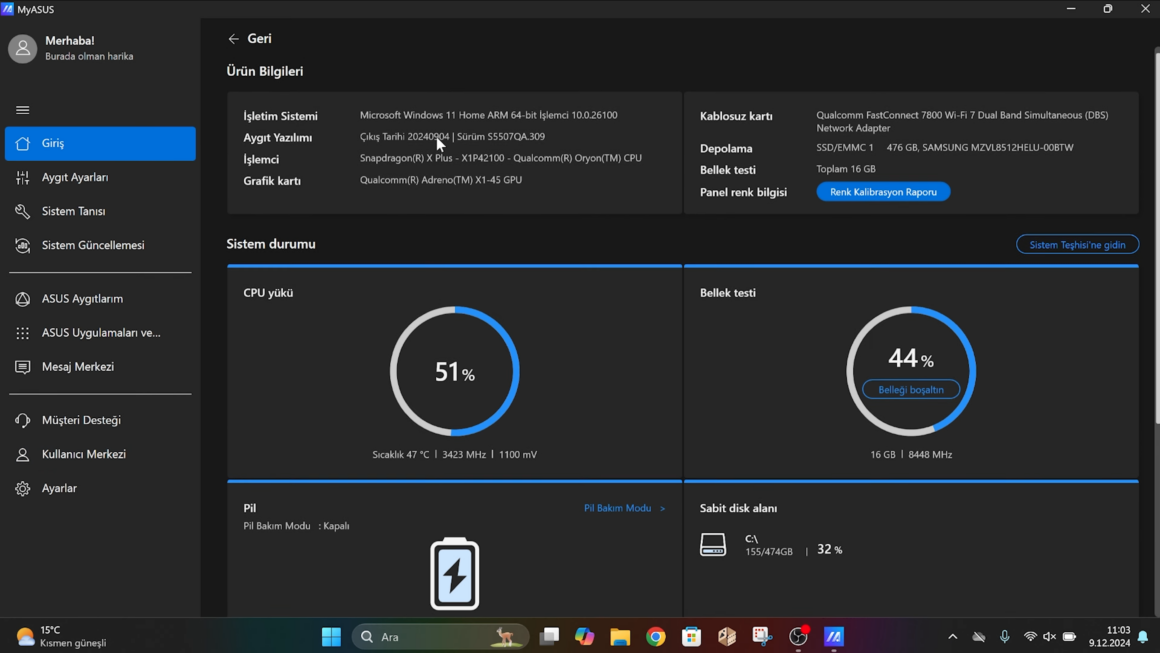The width and height of the screenshot is (1160, 653).
Task: Open Microsoft Store from the taskbar
Action: [691, 637]
